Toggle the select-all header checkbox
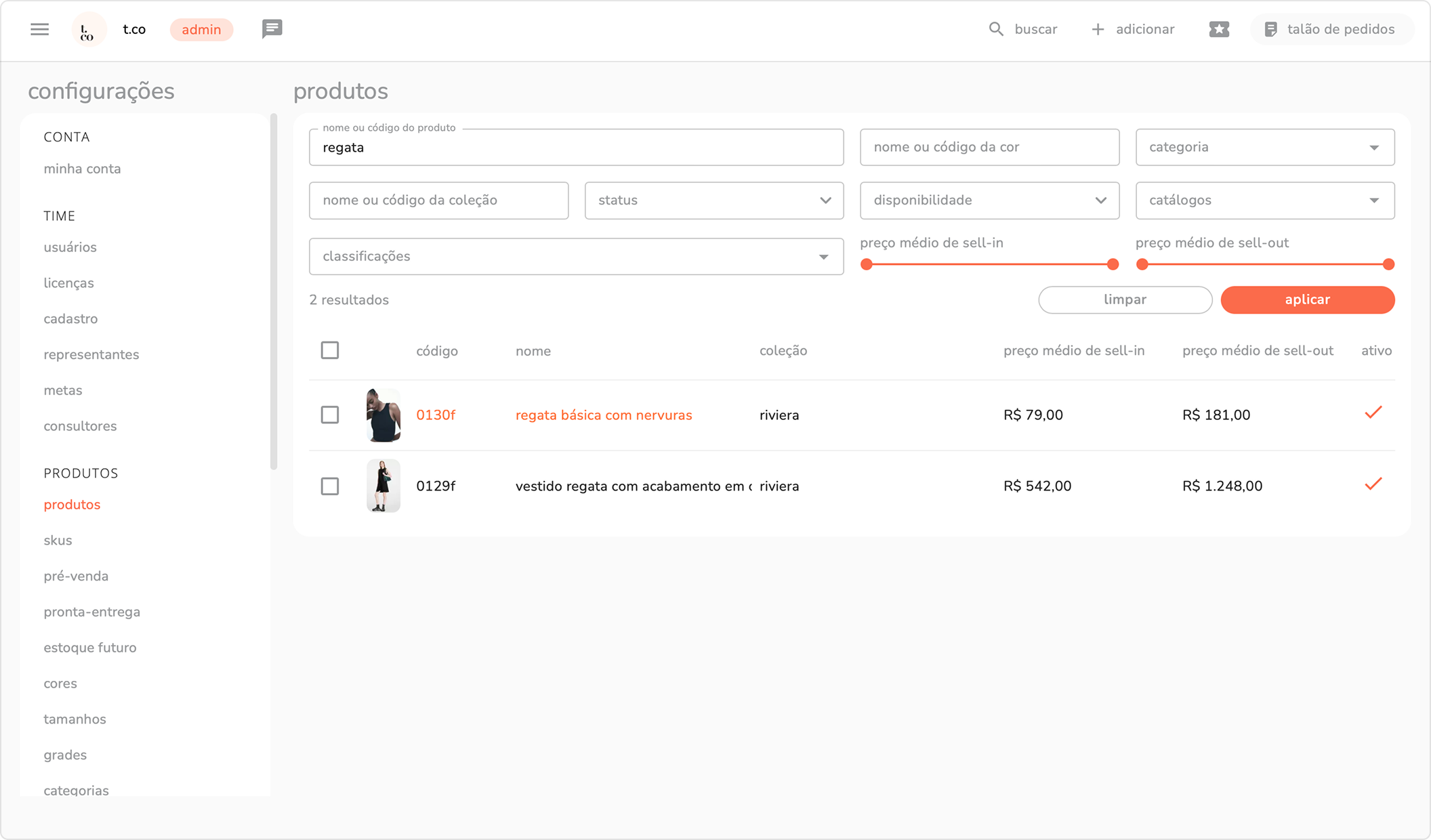The height and width of the screenshot is (840, 1431). (330, 350)
